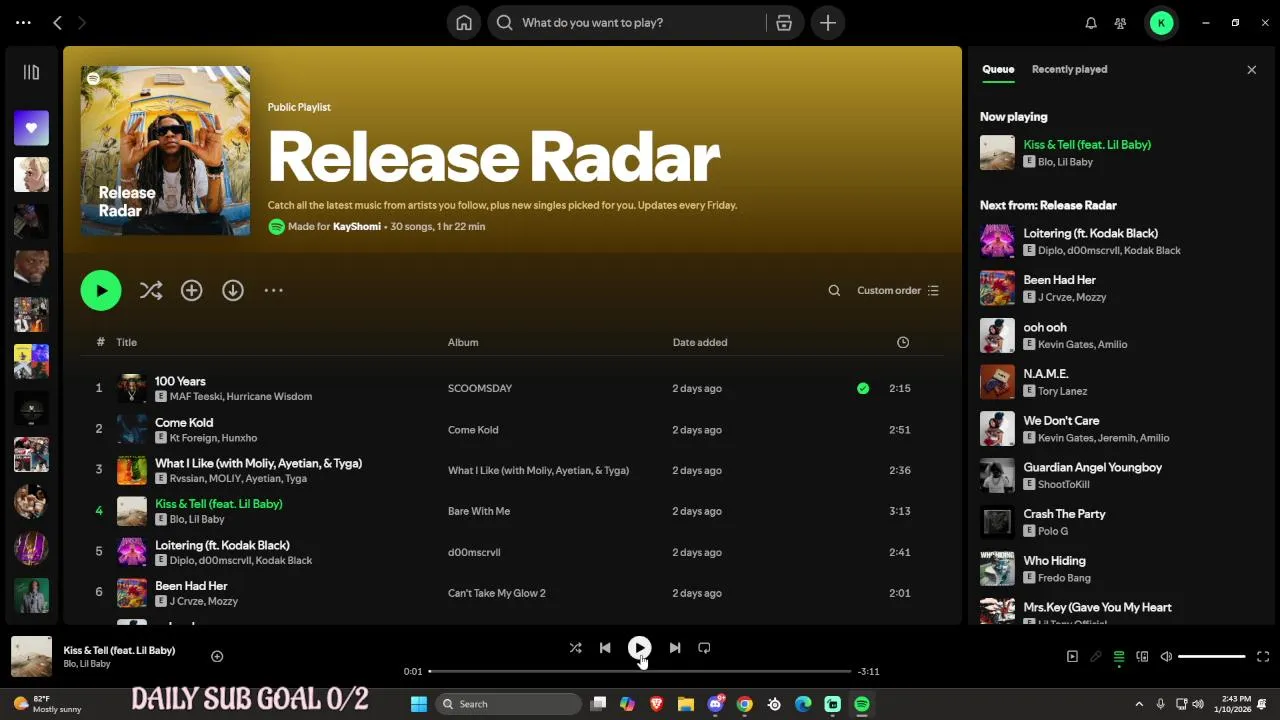Image resolution: width=1280 pixels, height=720 pixels.
Task: Mute the volume speaker icon
Action: click(1166, 657)
